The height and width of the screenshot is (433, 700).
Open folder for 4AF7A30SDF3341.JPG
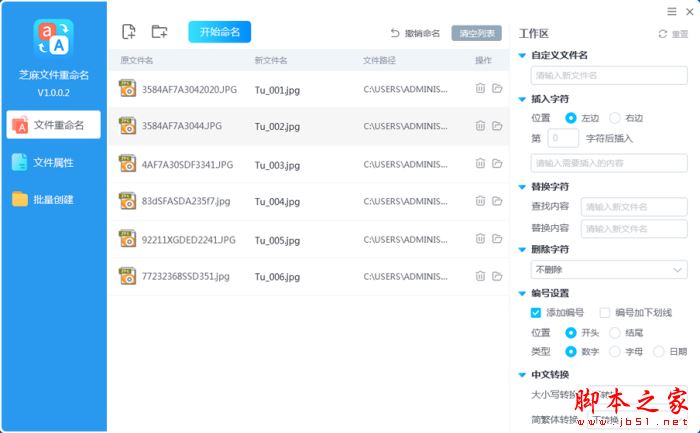497,163
